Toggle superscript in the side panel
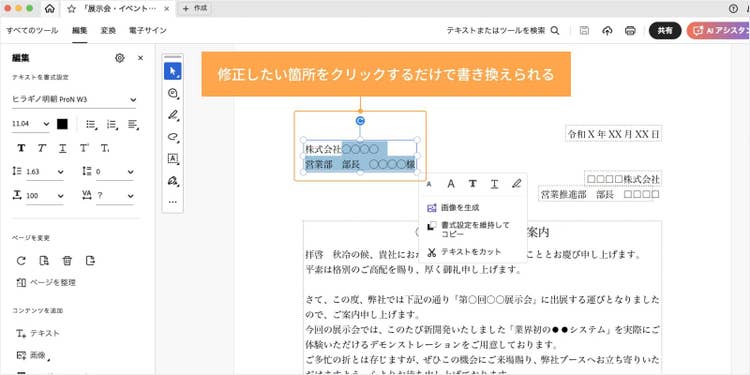This screenshot has width=750, height=375. click(x=84, y=148)
